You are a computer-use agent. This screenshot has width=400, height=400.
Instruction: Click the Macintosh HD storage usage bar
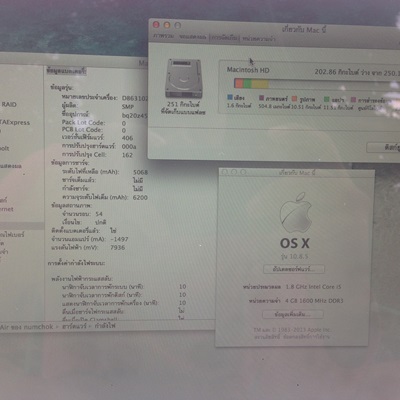317,84
